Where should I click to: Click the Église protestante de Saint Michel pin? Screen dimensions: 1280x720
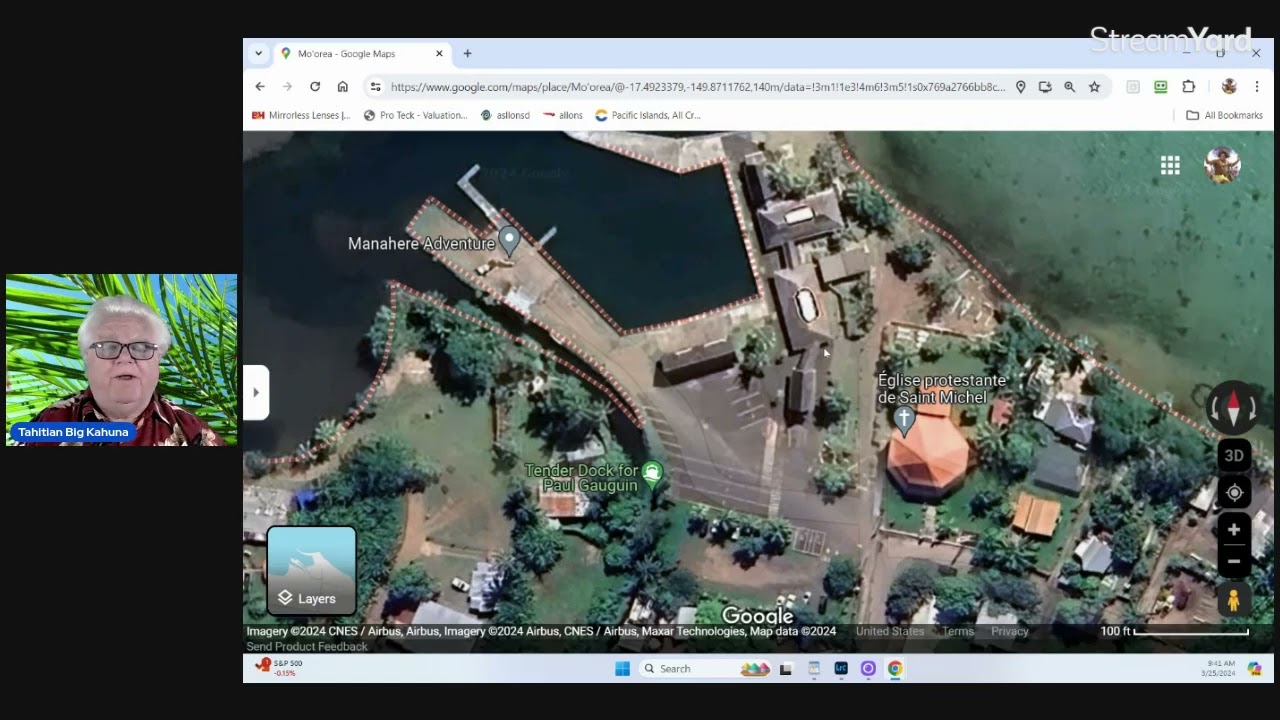click(904, 421)
